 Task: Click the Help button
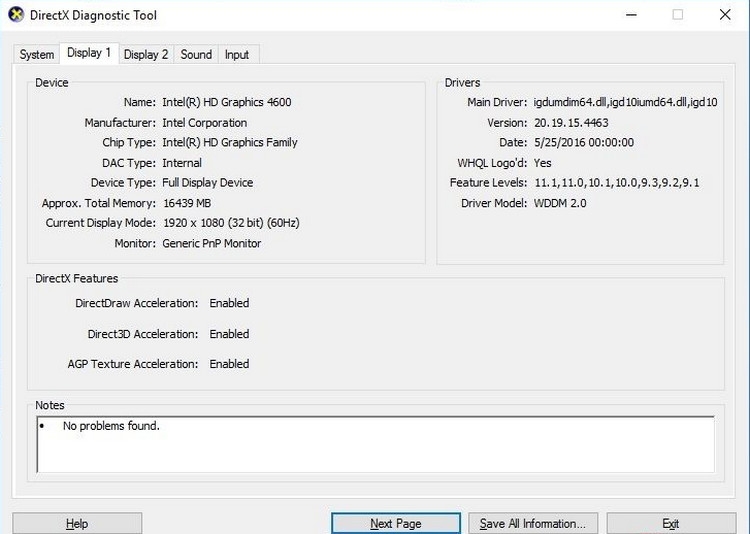[77, 523]
